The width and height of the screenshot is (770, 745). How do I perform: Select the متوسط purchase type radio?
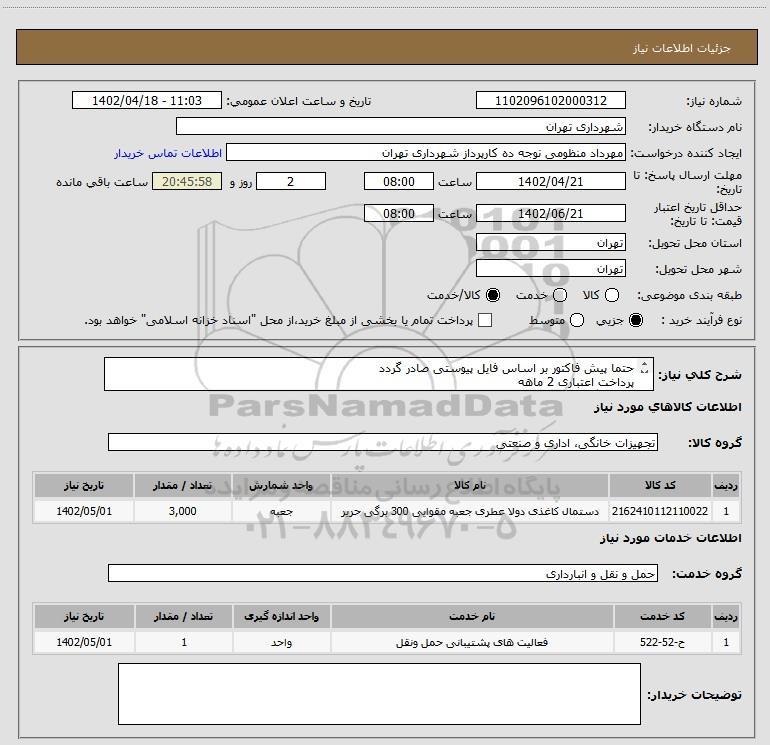tap(577, 320)
